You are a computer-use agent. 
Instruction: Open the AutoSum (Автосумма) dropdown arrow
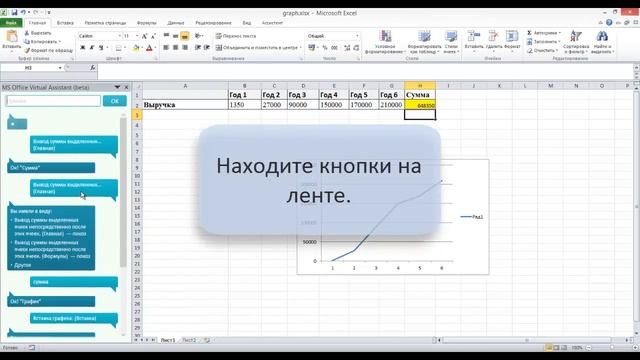(560, 33)
